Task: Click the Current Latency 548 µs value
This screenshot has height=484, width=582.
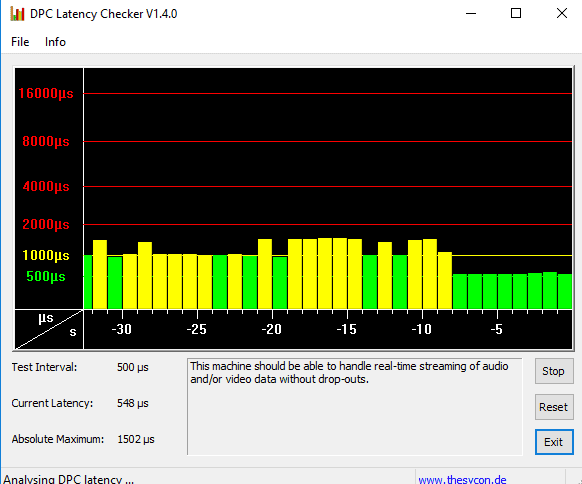Action: pyautogui.click(x=133, y=403)
